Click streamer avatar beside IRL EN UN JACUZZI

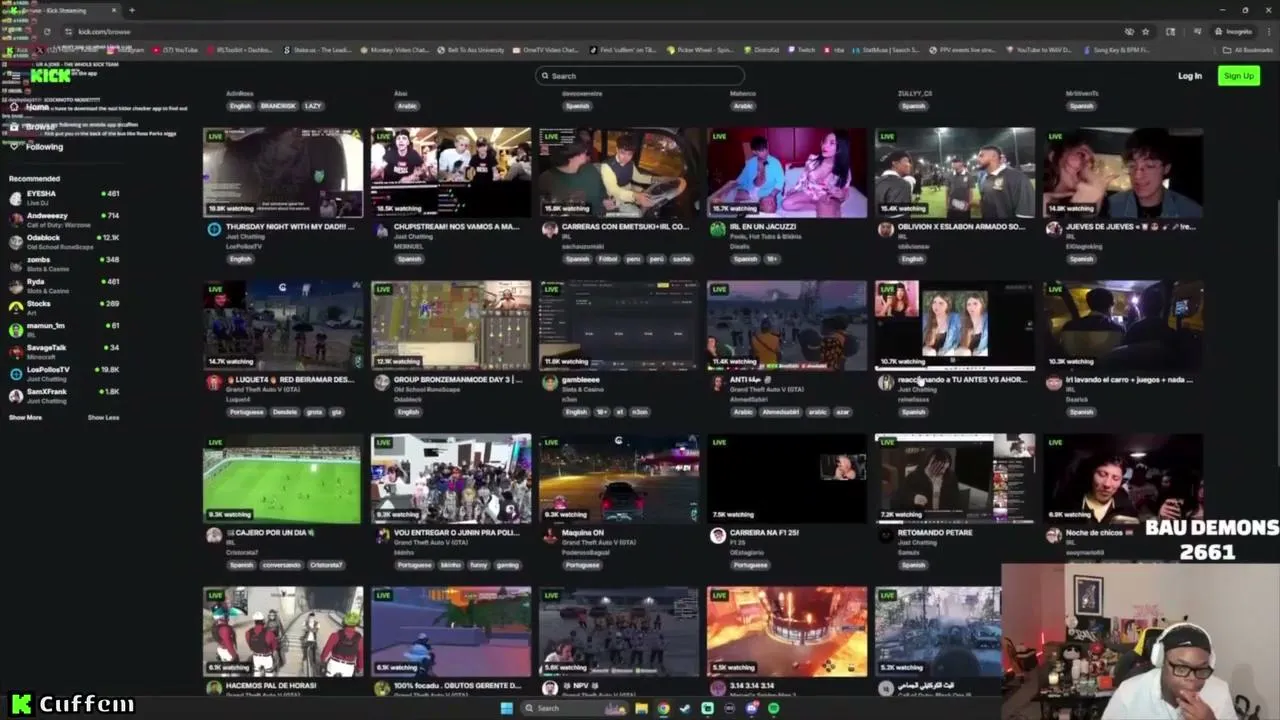click(x=717, y=229)
